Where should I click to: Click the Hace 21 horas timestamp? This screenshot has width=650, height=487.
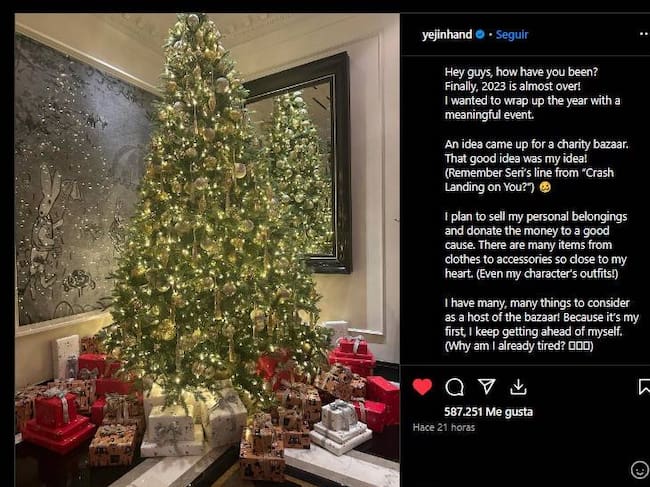click(442, 427)
